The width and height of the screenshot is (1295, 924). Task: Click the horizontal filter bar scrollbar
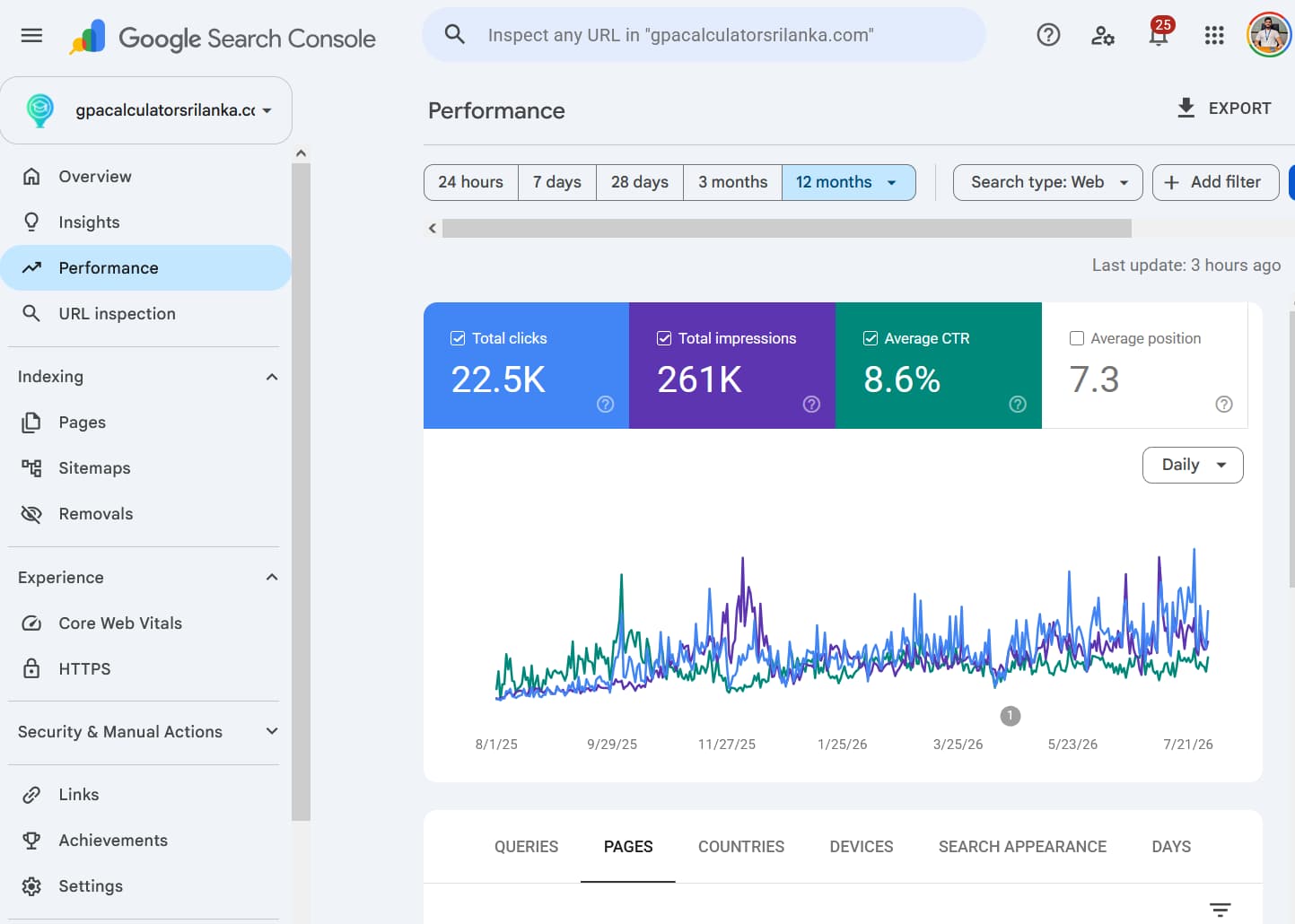(787, 228)
